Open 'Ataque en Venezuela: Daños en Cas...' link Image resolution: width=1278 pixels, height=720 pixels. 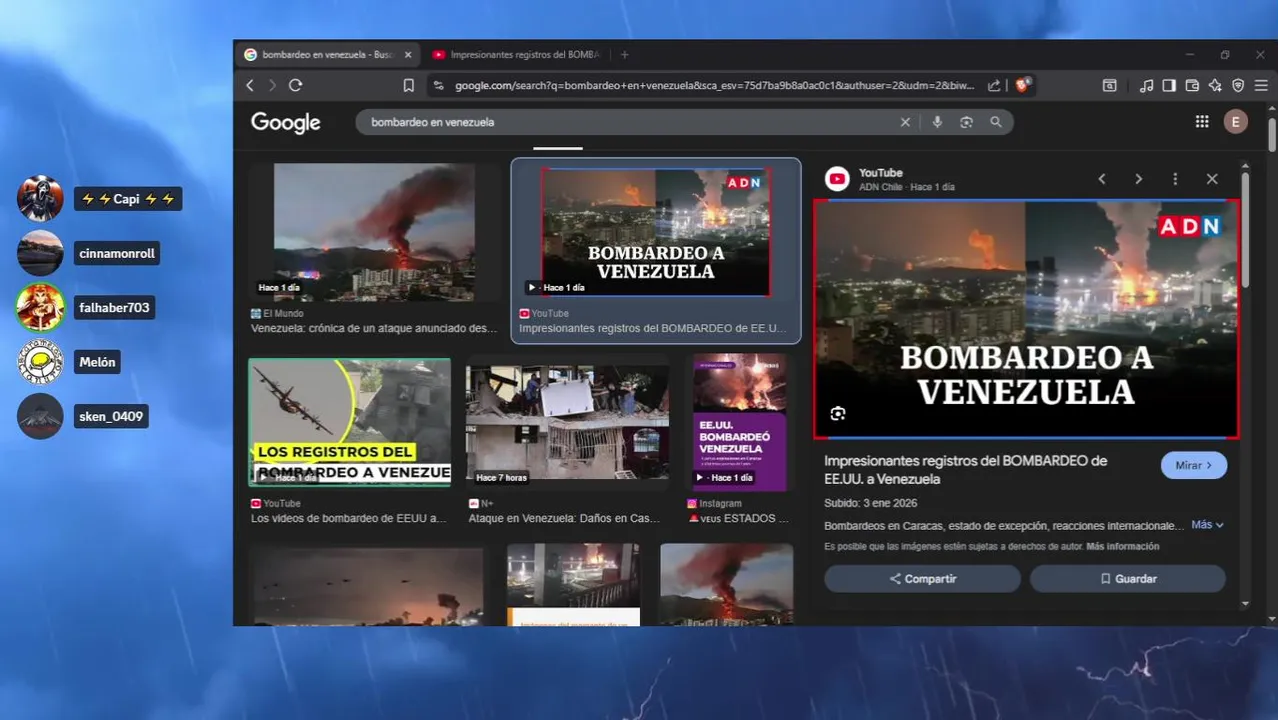tap(564, 518)
